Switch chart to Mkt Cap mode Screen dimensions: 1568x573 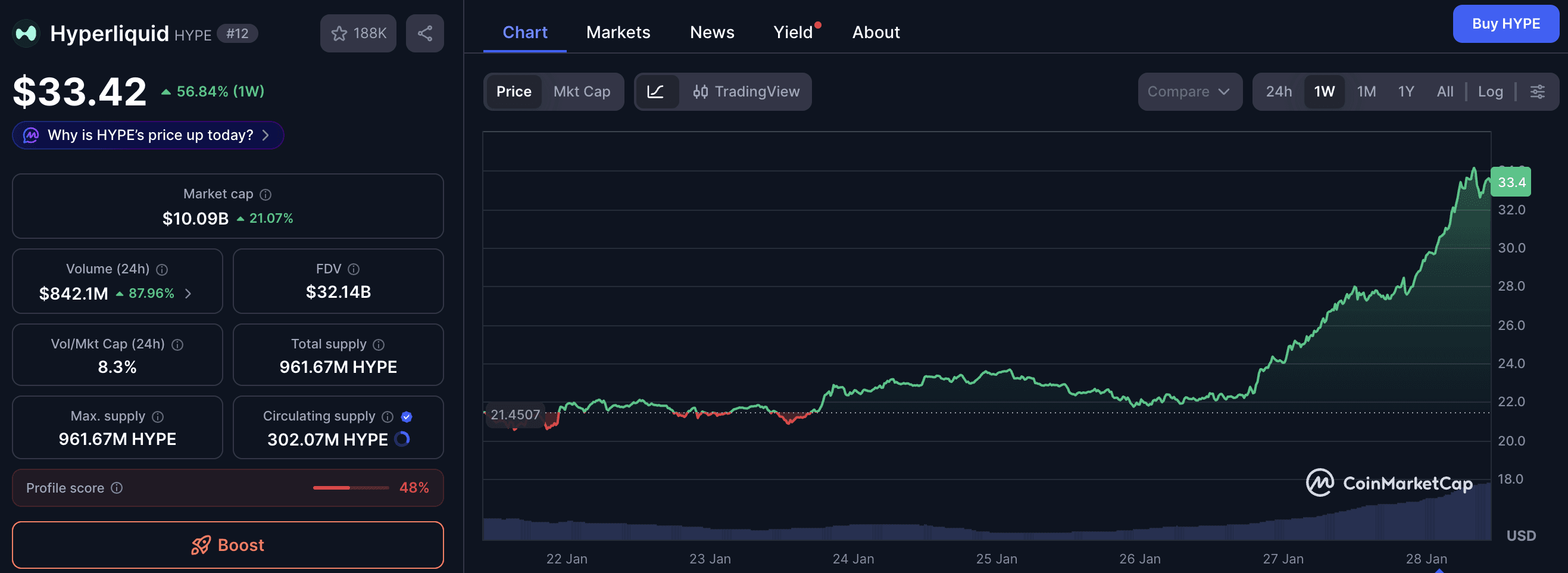click(x=582, y=91)
